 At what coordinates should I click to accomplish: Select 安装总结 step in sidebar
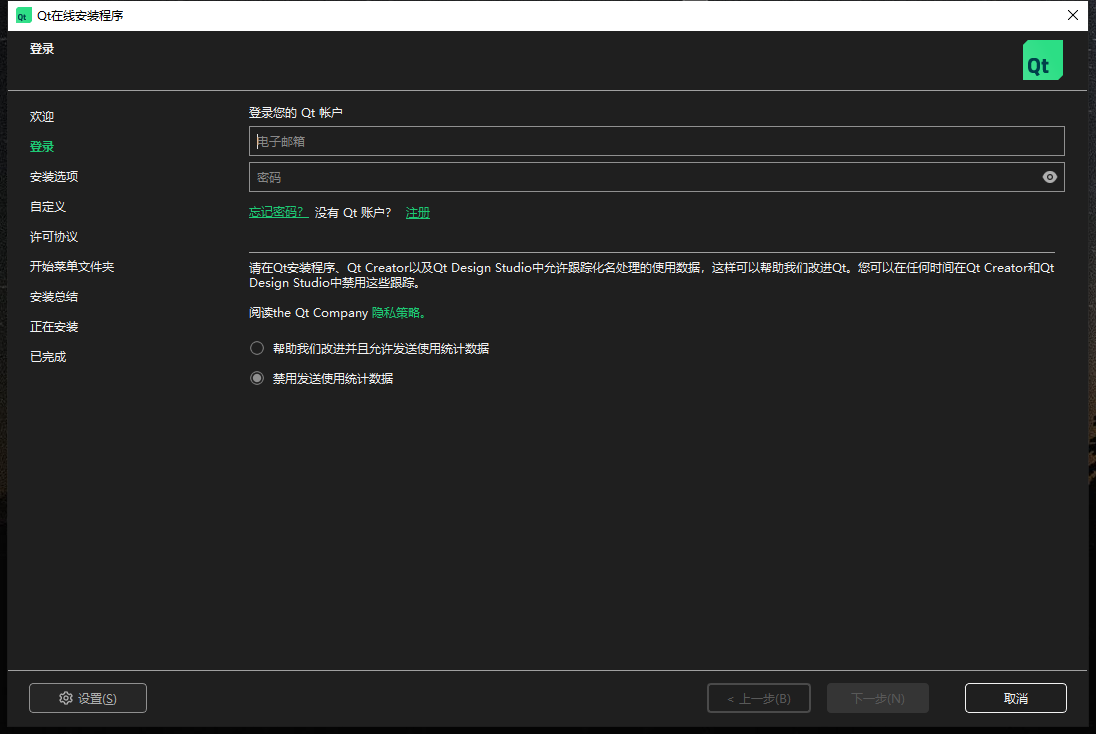point(54,296)
